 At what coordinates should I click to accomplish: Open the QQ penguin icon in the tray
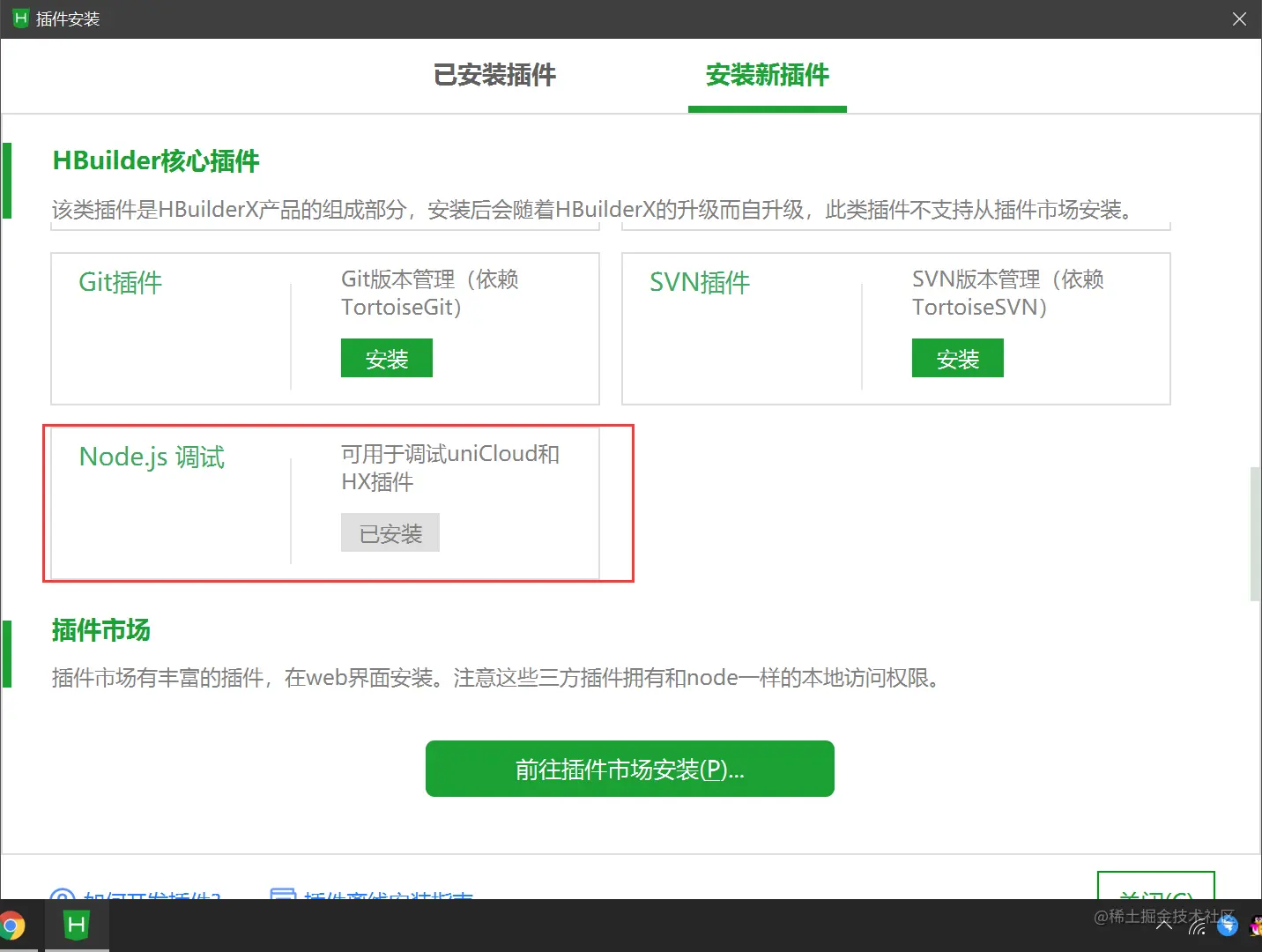tap(1255, 925)
